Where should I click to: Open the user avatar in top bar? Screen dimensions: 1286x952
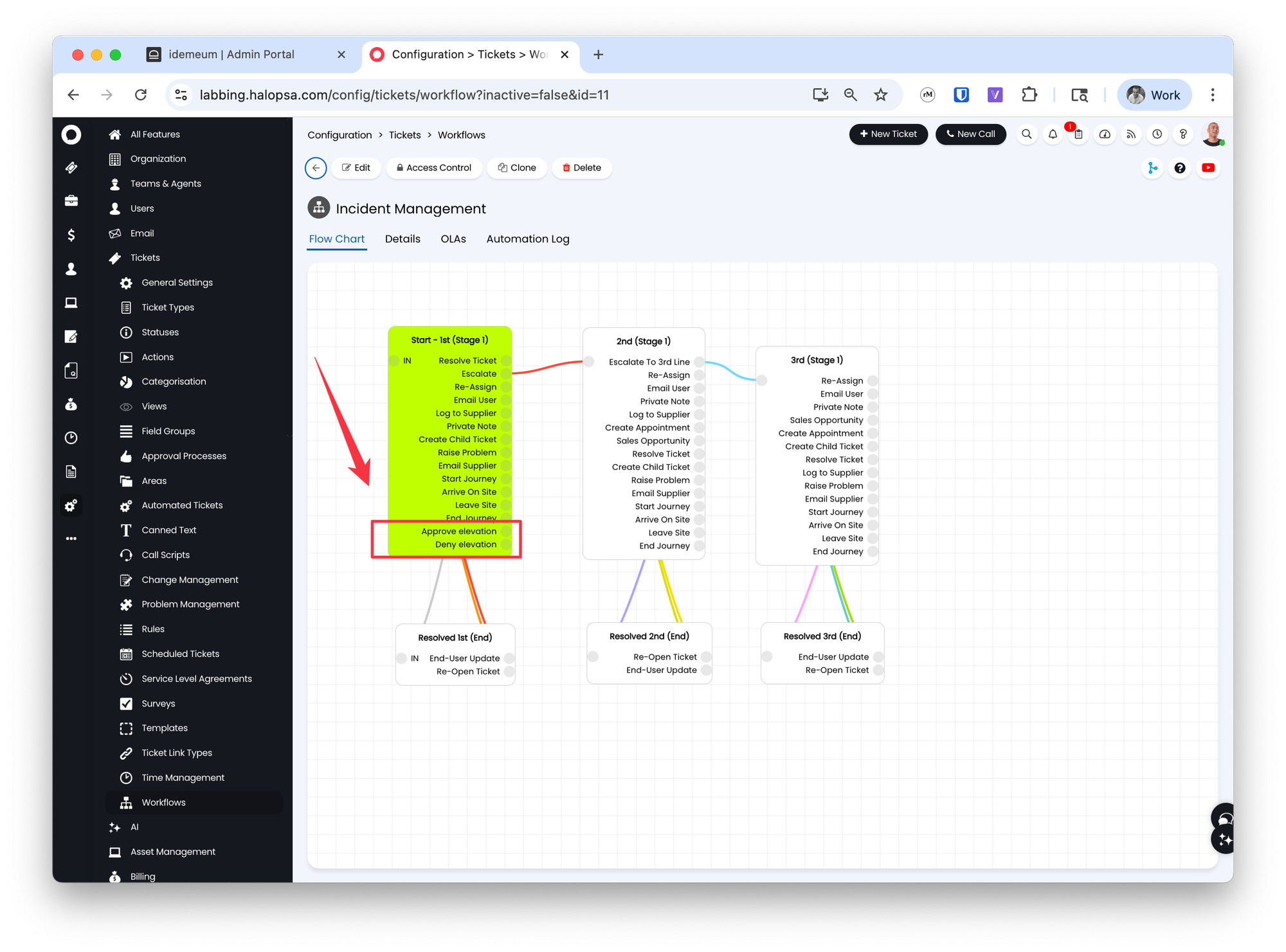pos(1213,134)
